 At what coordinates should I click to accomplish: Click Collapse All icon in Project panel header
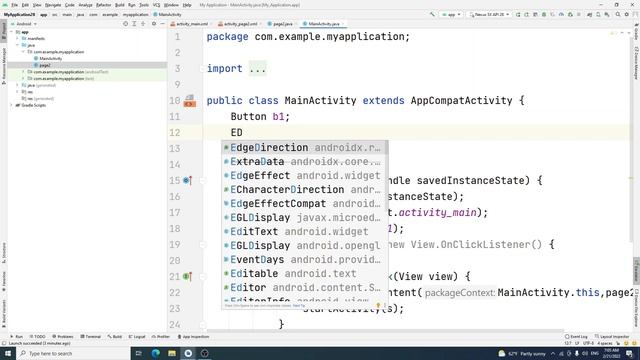pyautogui.click(x=143, y=24)
